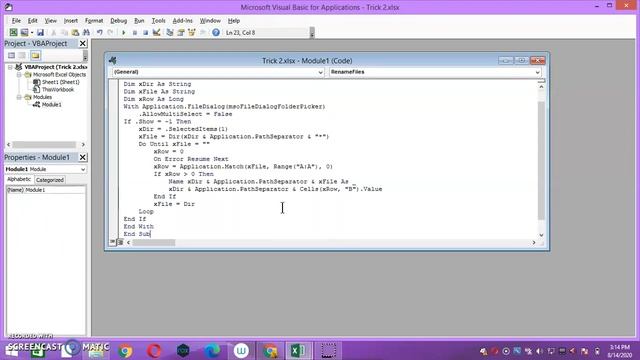This screenshot has height=360, width=640.
Task: Click the Toolbox toolbar icon
Action: [x=202, y=32]
